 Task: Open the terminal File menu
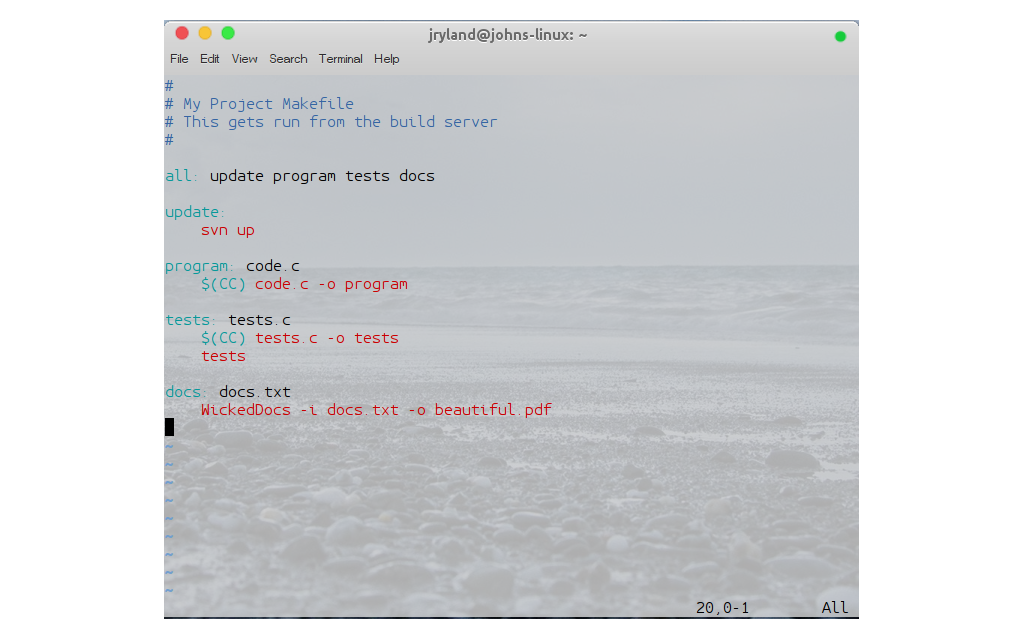[179, 59]
